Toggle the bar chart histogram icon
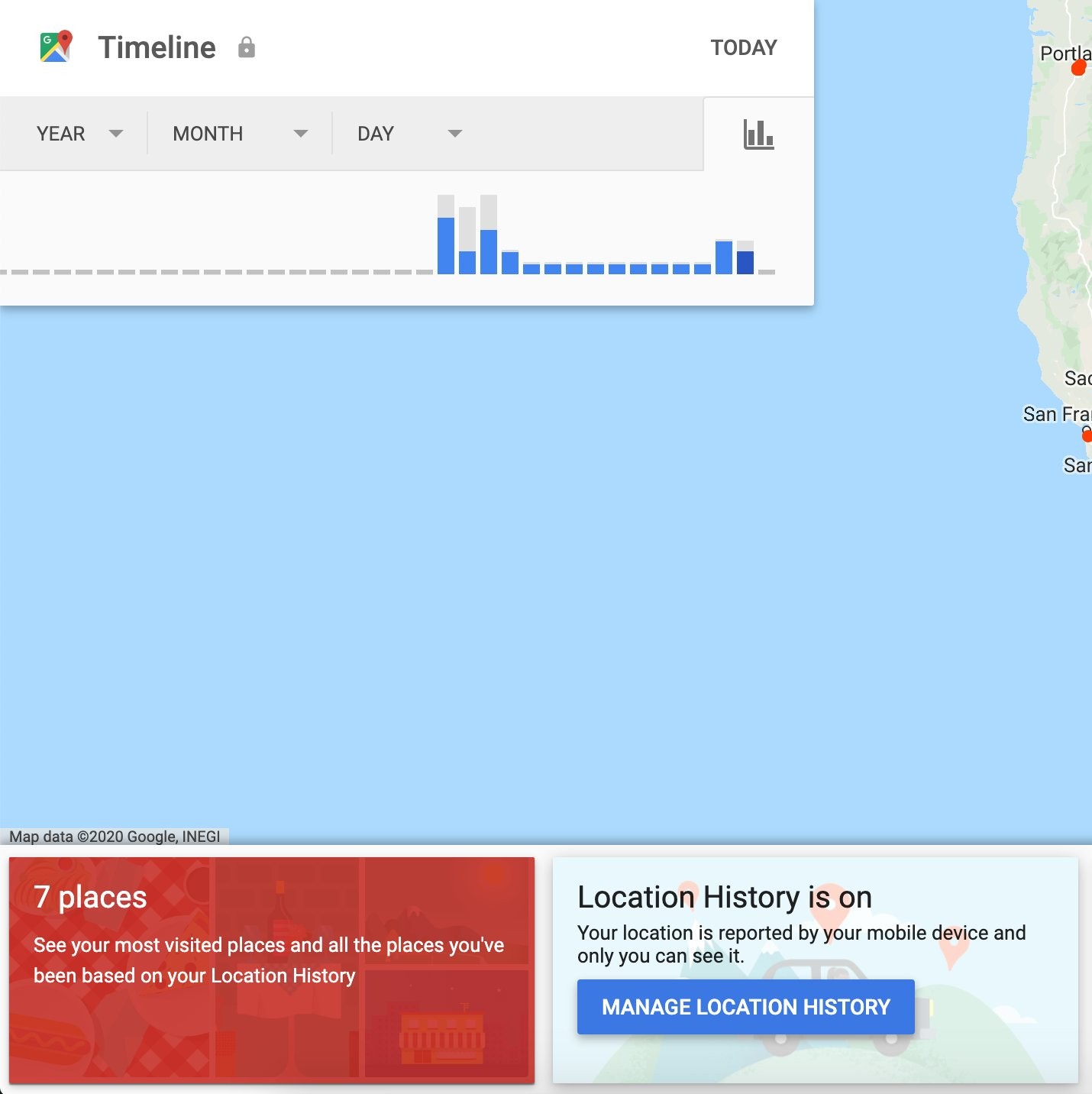 758,134
